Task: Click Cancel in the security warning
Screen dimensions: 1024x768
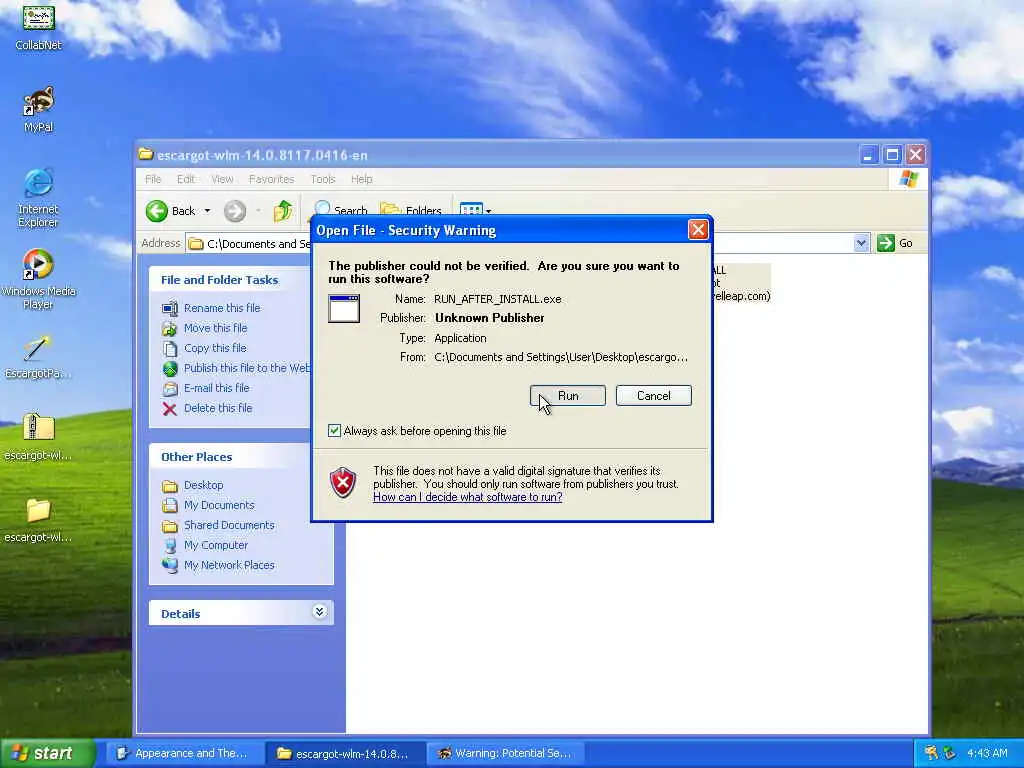Action: coord(653,396)
